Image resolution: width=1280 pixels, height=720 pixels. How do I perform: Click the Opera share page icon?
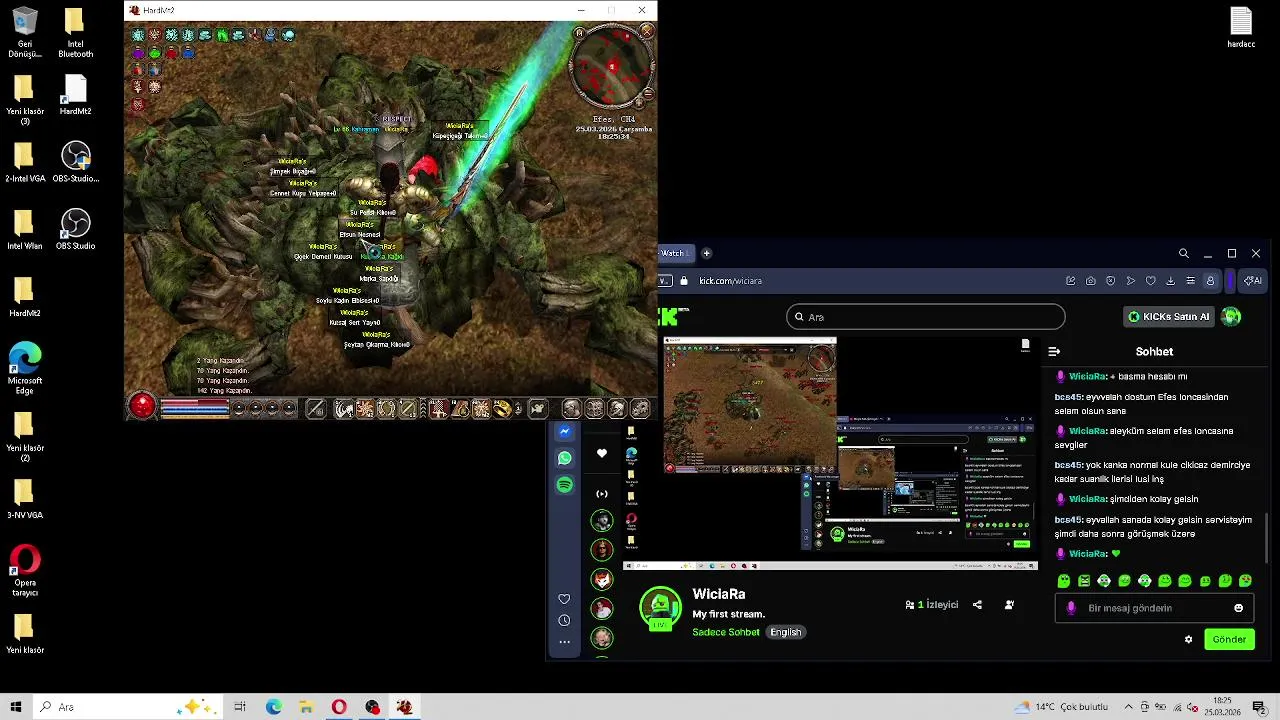pos(1071,281)
